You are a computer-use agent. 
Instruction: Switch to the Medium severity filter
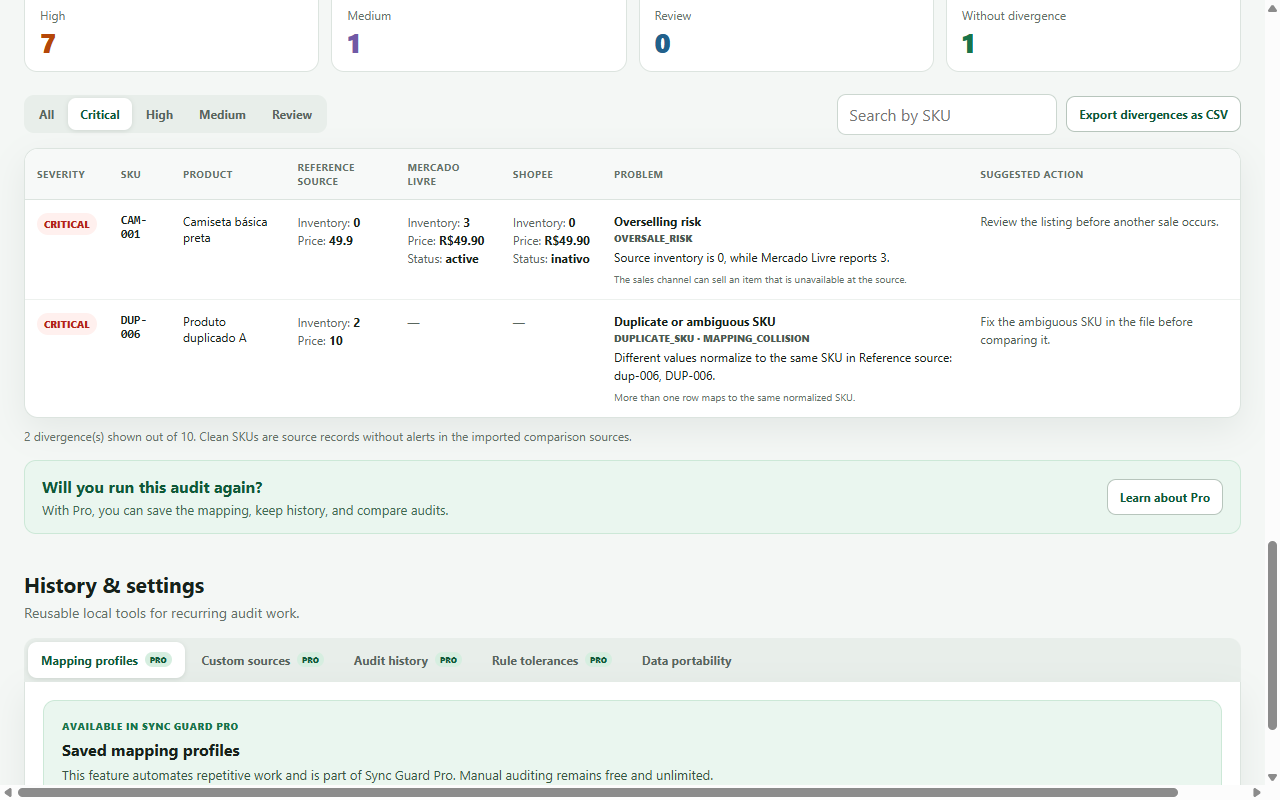tap(222, 115)
